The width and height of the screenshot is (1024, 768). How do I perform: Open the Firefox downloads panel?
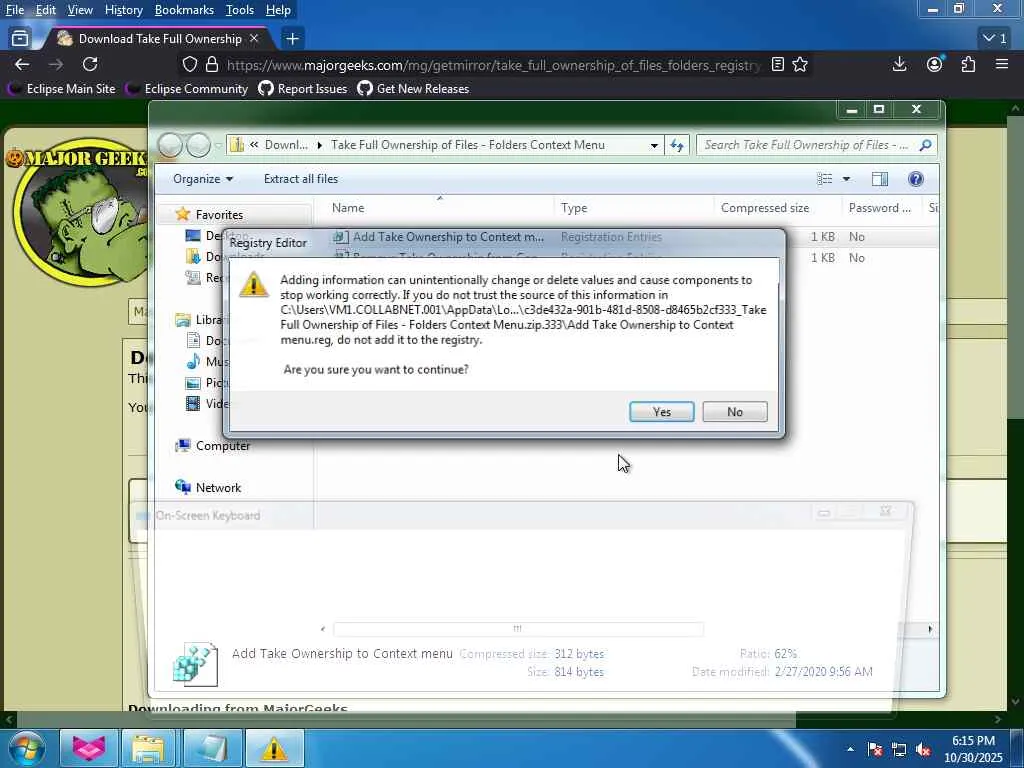[899, 64]
